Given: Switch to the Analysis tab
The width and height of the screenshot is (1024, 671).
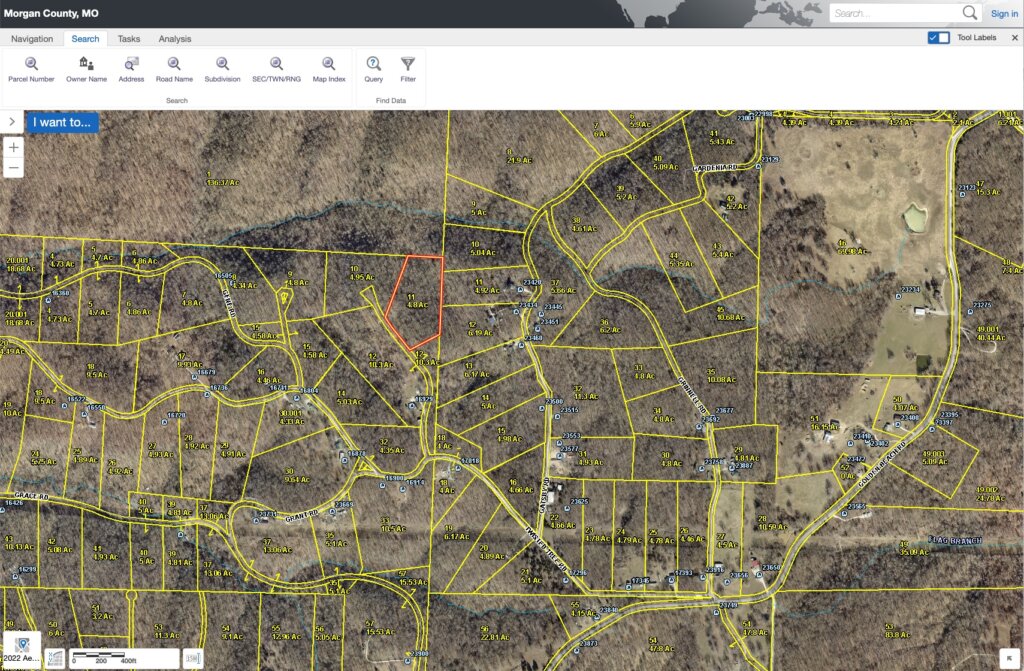Looking at the screenshot, I should 174,38.
